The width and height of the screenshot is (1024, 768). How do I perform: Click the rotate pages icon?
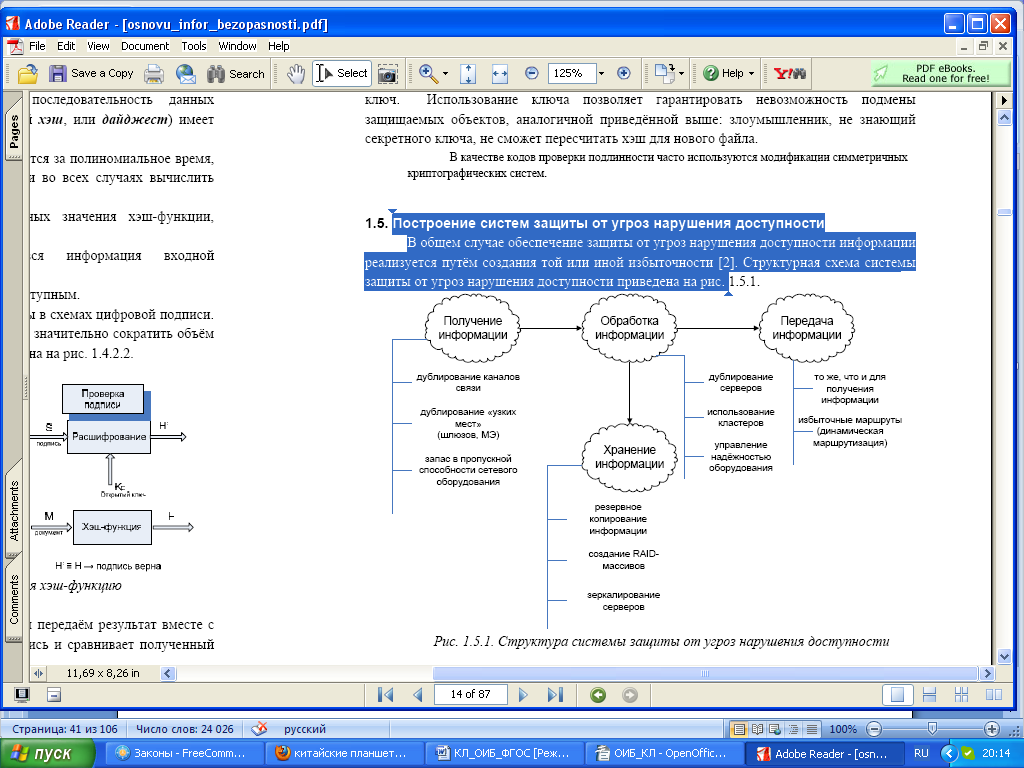click(664, 73)
